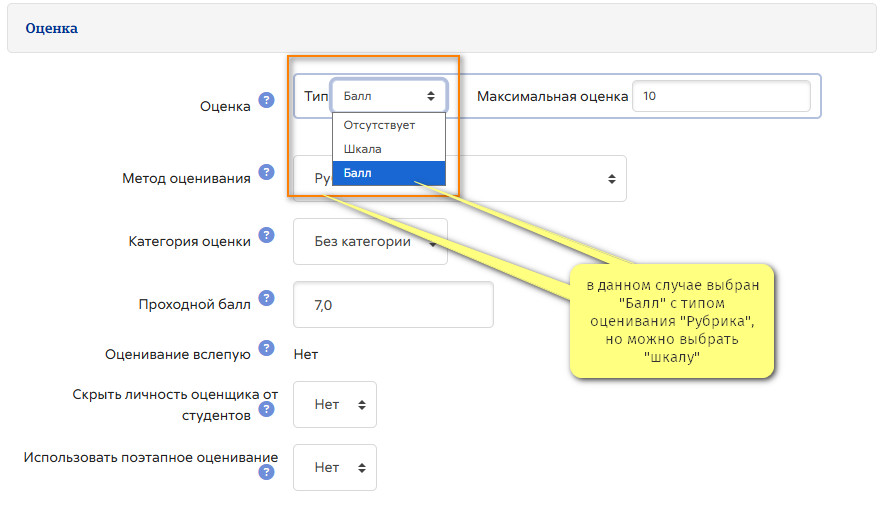Open the Тип grade type dropdown
883x506 pixels.
click(x=389, y=96)
